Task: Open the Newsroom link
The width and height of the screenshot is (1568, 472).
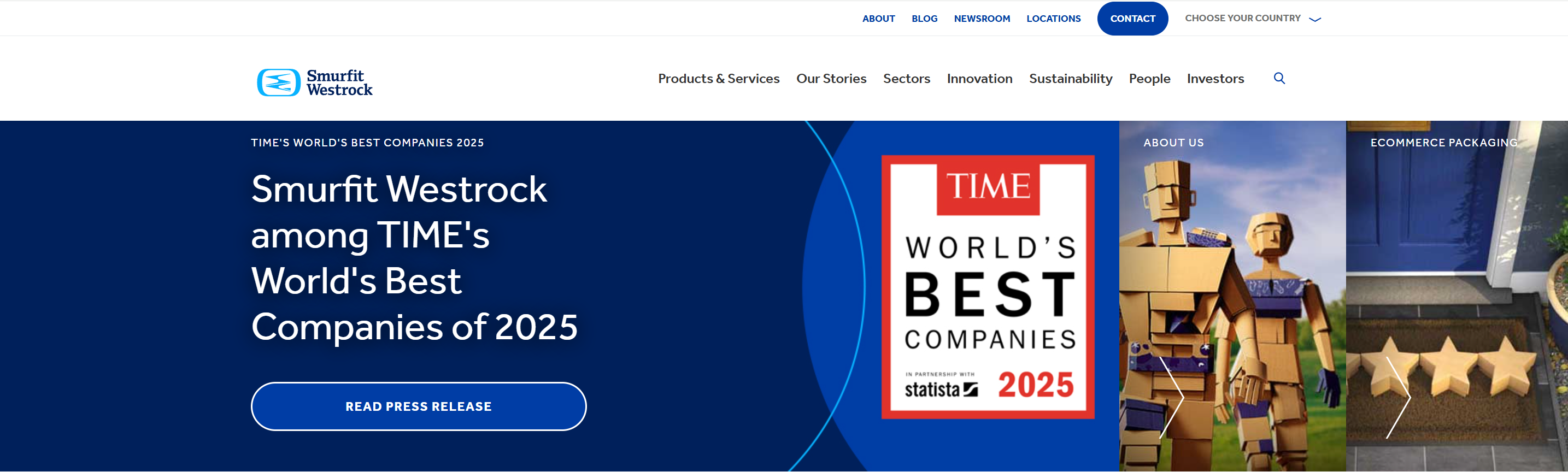Action: tap(981, 18)
